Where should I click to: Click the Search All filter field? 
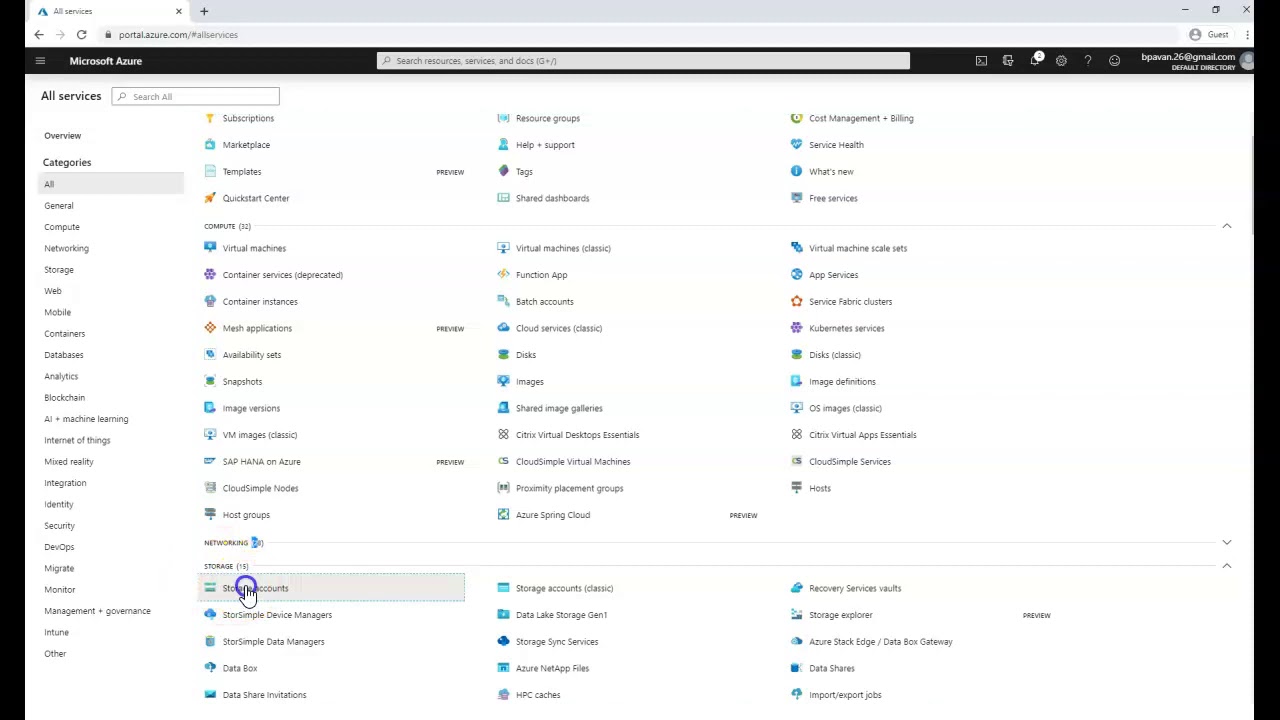pyautogui.click(x=195, y=97)
